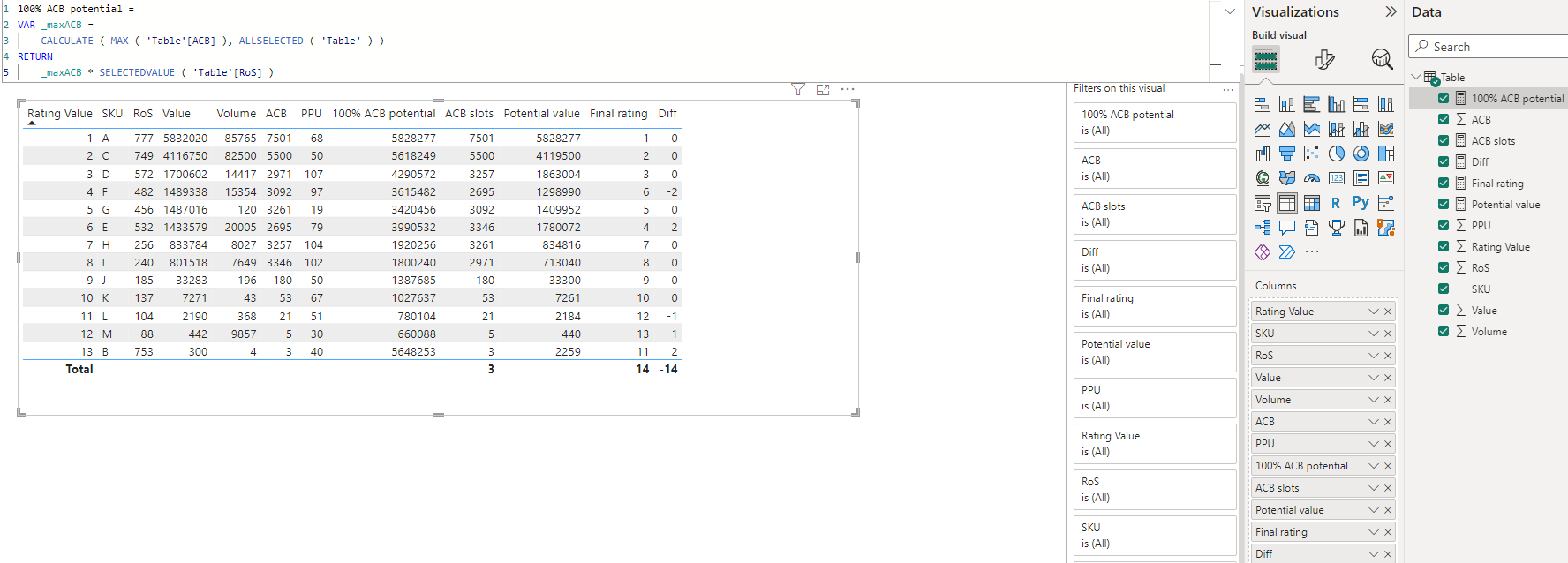Choose the pie chart visual
Viewport: 1568px width, 563px height.
tap(1337, 154)
